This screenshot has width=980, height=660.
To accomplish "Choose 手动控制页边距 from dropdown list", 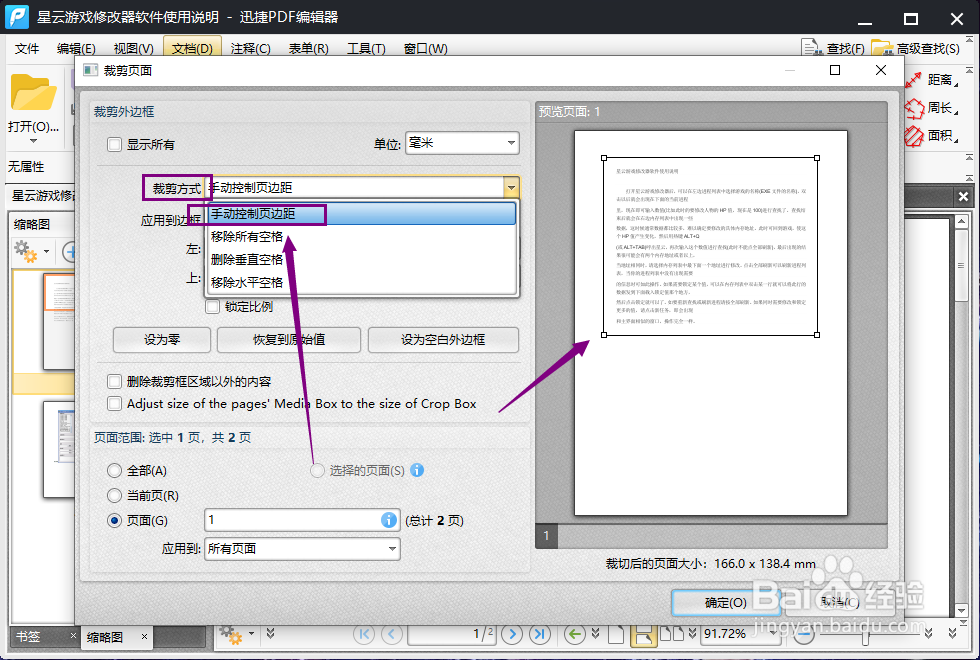I will point(361,214).
